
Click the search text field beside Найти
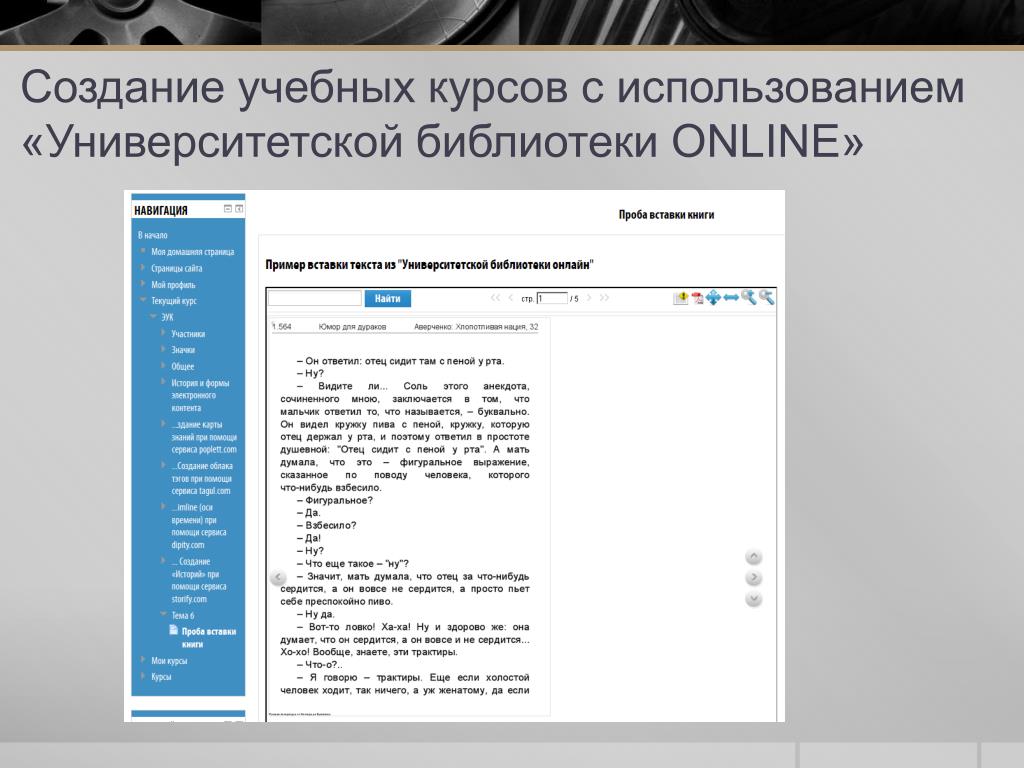click(x=315, y=298)
